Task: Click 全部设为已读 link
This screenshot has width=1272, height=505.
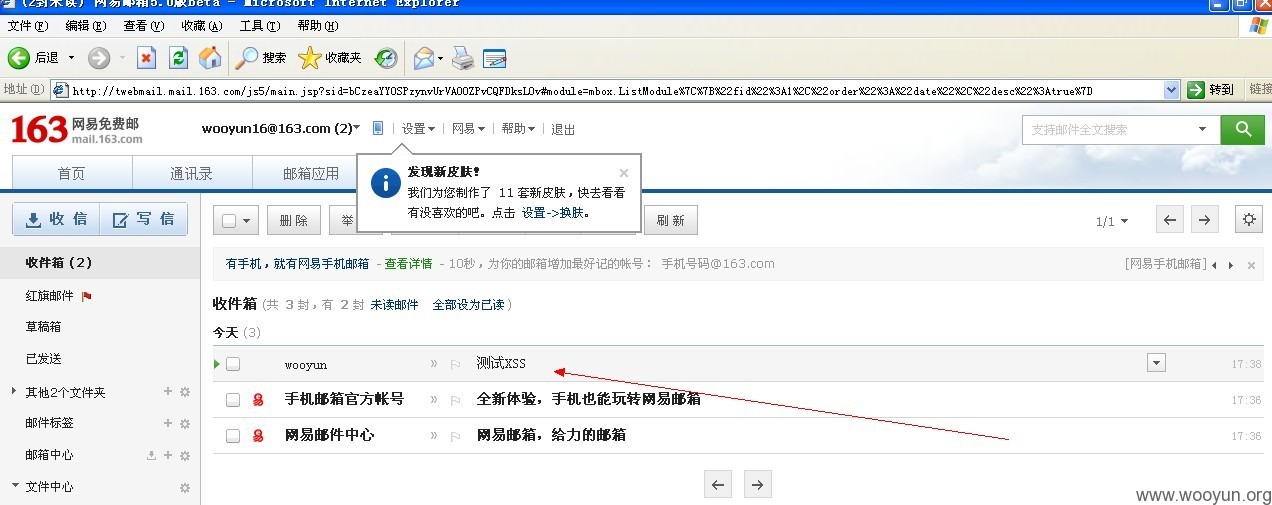Action: coord(468,304)
